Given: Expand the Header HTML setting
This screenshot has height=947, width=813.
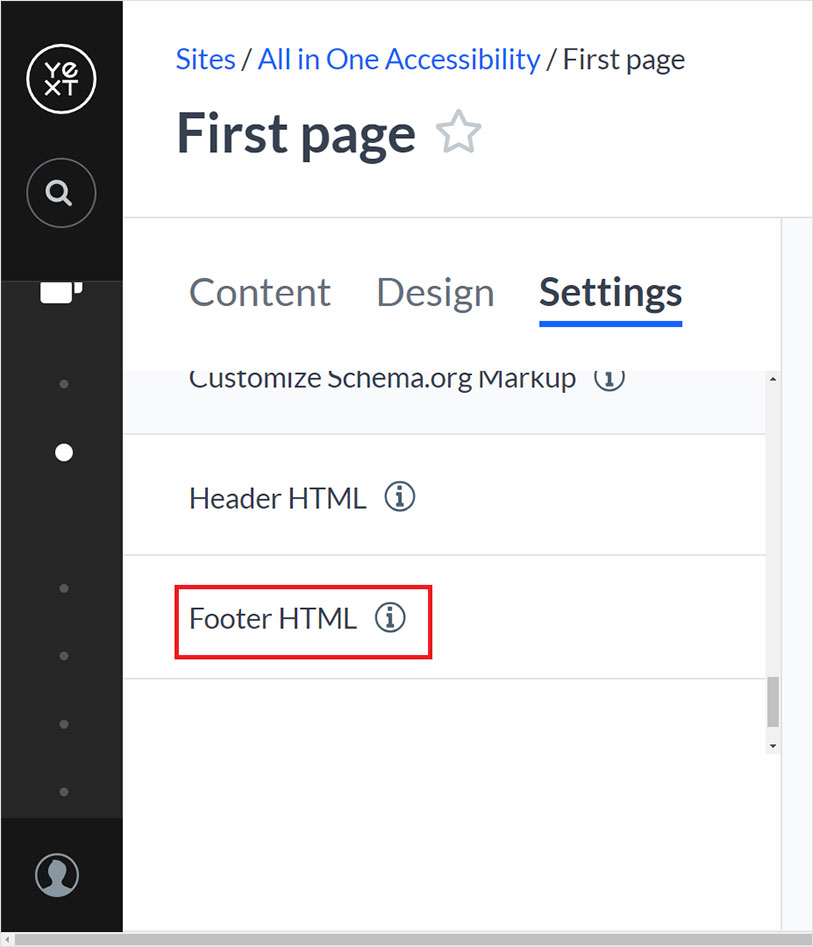Looking at the screenshot, I should click(277, 498).
